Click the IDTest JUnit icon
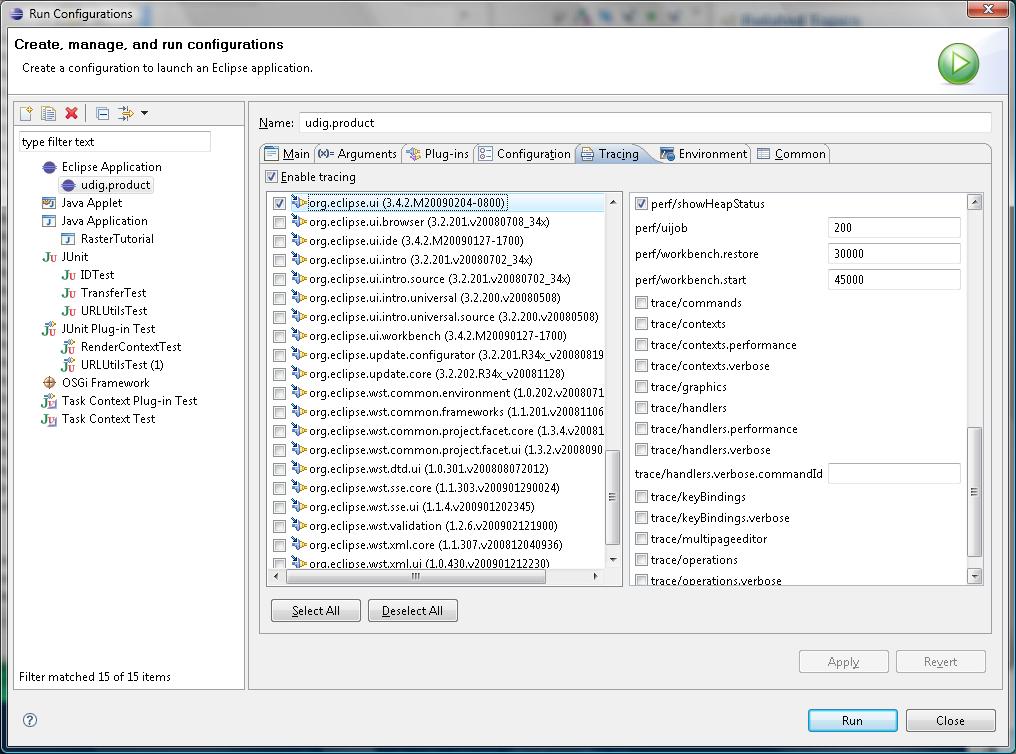Screen dimensions: 1016x754 (x=69, y=275)
